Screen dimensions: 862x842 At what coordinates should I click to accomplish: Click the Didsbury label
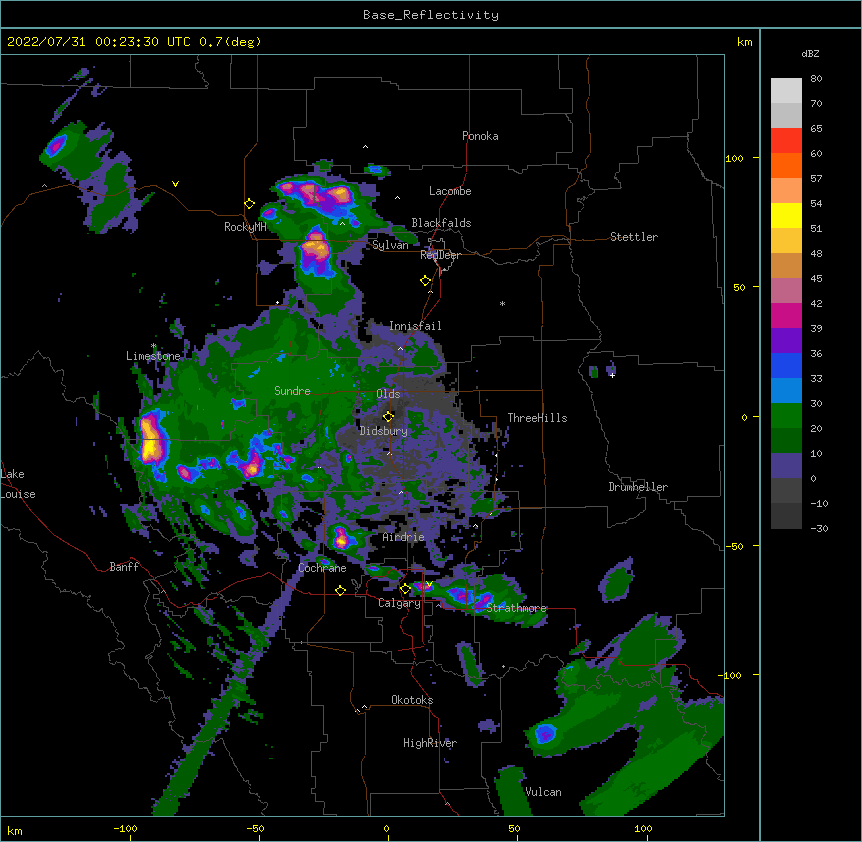coord(384,431)
